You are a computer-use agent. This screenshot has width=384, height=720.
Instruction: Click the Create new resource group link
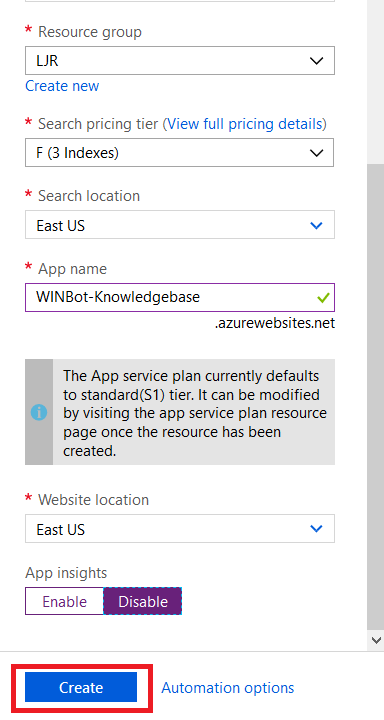pos(62,86)
